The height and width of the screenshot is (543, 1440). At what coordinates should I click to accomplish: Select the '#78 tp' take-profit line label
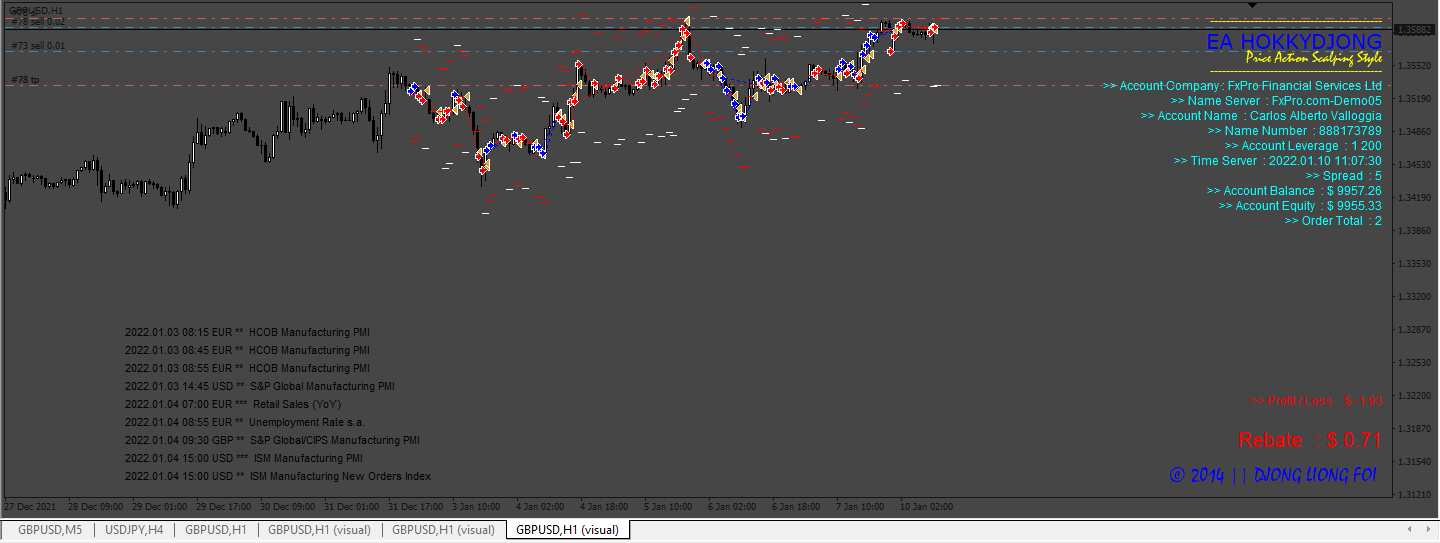[x=25, y=80]
